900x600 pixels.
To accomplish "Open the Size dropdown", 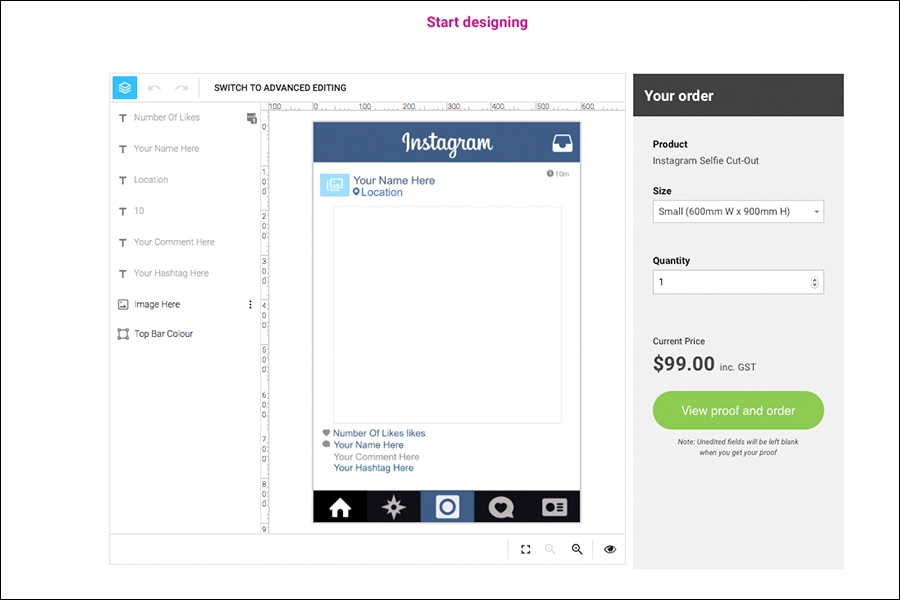I will pyautogui.click(x=738, y=211).
